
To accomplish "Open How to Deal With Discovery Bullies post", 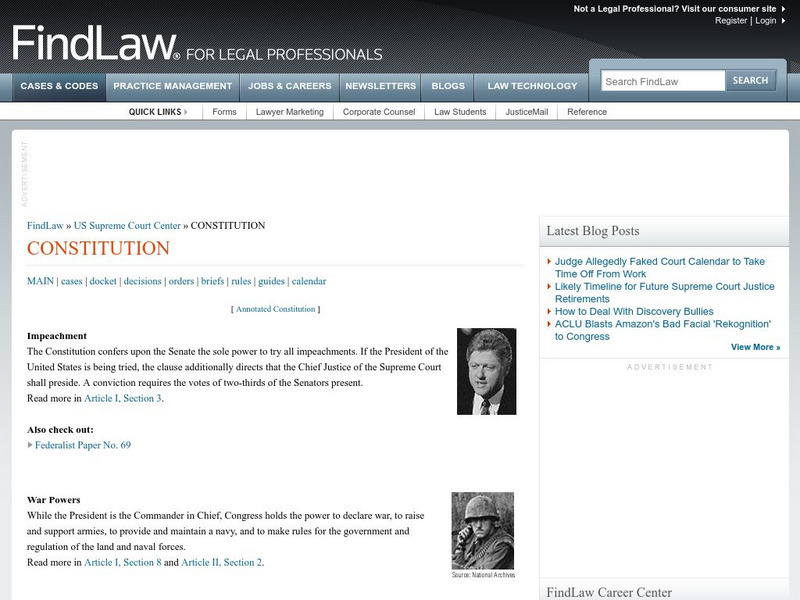I will pyautogui.click(x=634, y=311).
